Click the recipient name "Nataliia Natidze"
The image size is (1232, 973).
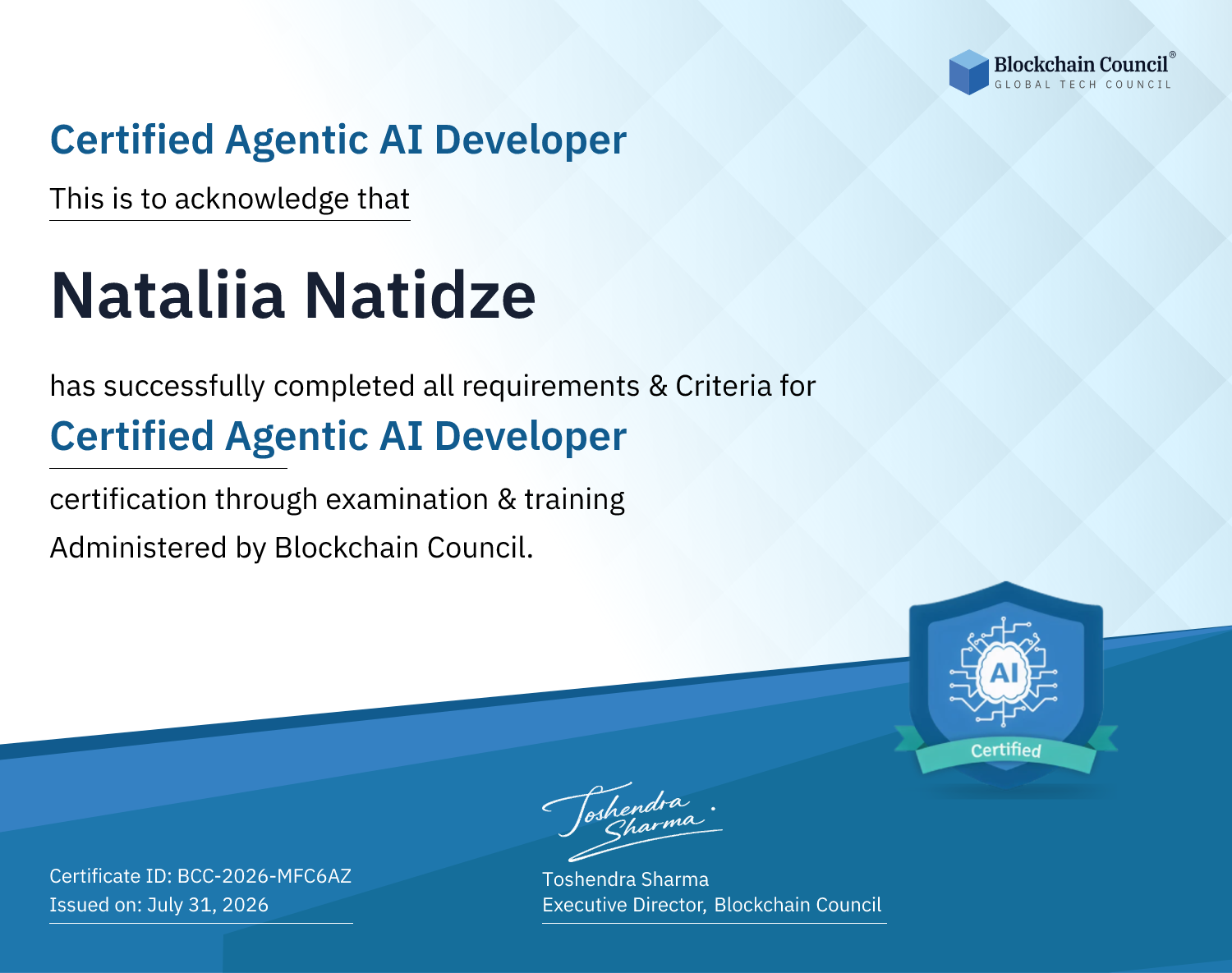click(293, 294)
